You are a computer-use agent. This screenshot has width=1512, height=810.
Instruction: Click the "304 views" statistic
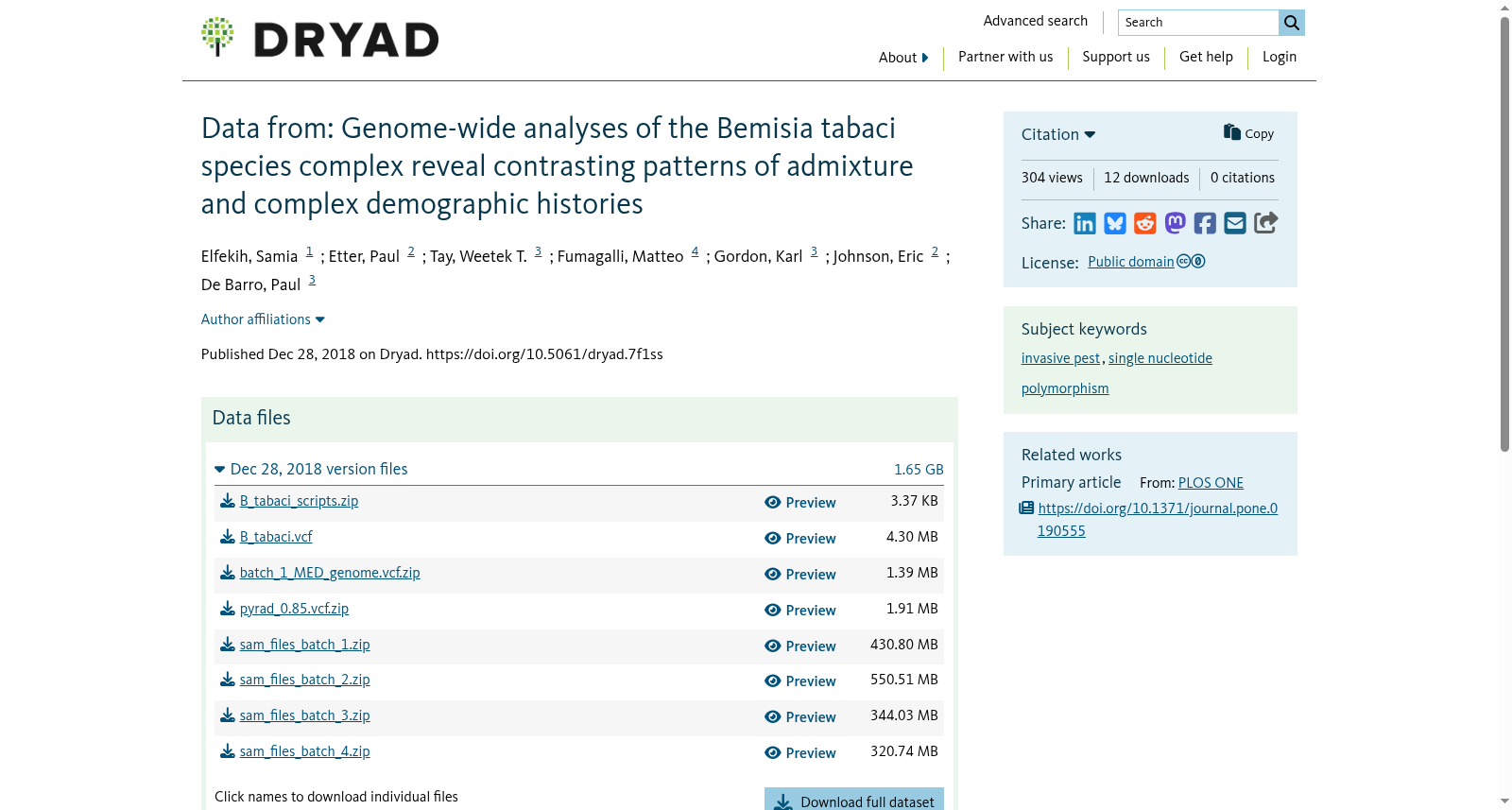(1052, 178)
